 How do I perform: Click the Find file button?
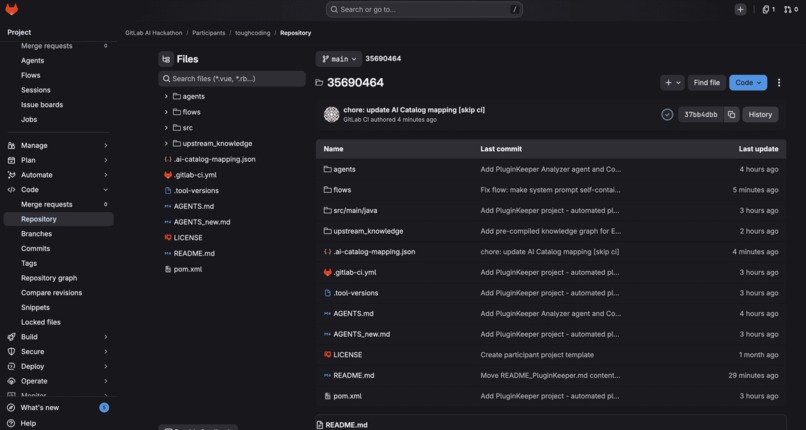point(707,83)
